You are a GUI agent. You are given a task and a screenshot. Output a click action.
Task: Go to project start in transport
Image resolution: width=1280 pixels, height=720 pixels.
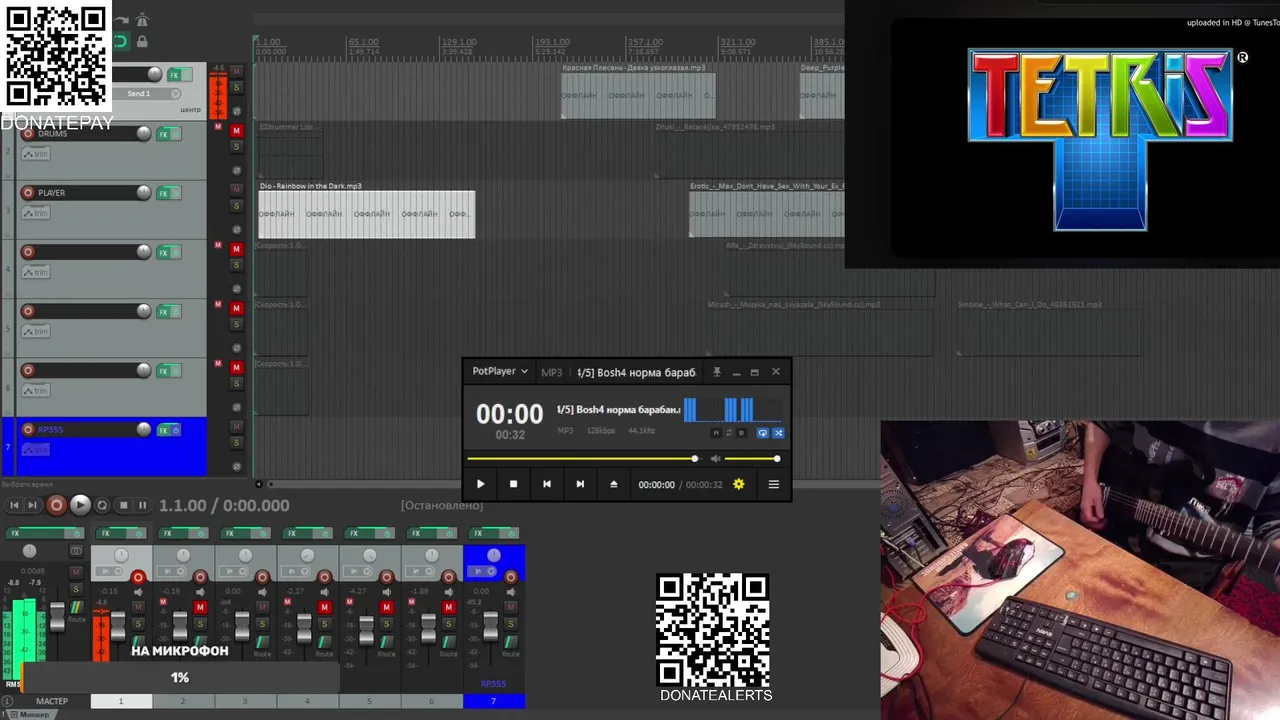tap(14, 505)
